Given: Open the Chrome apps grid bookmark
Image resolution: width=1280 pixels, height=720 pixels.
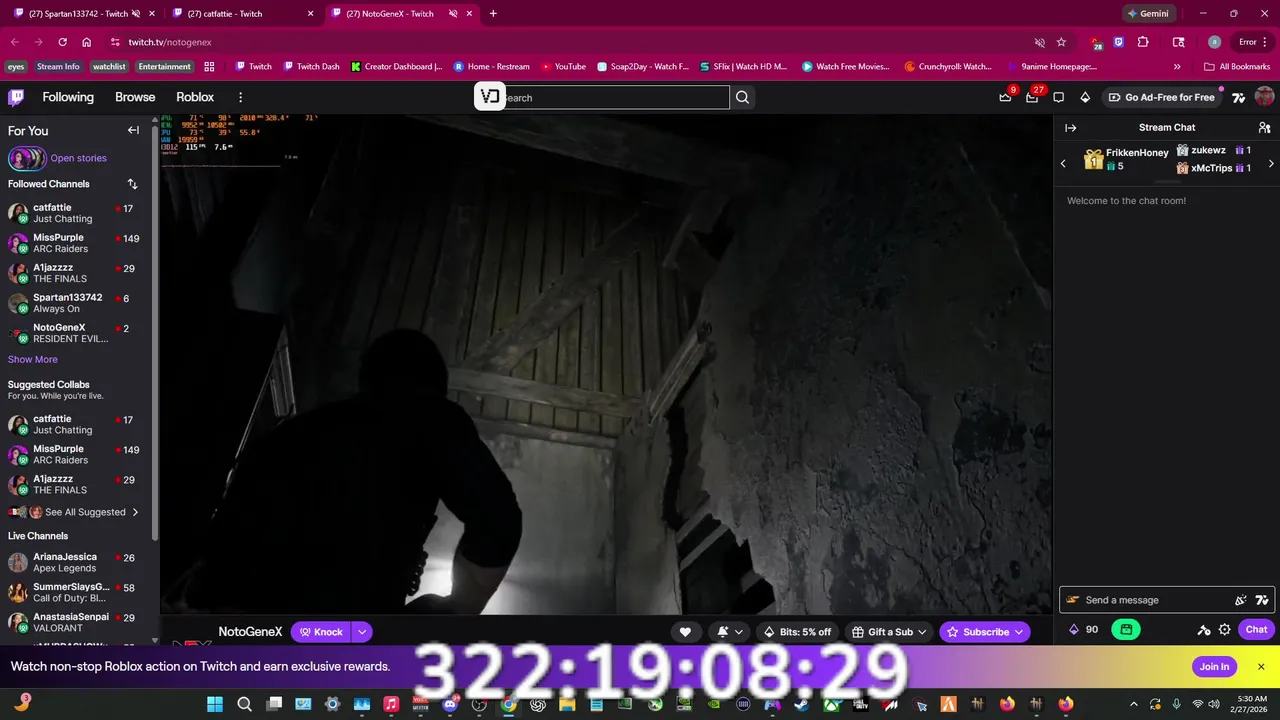Looking at the screenshot, I should coord(209,67).
